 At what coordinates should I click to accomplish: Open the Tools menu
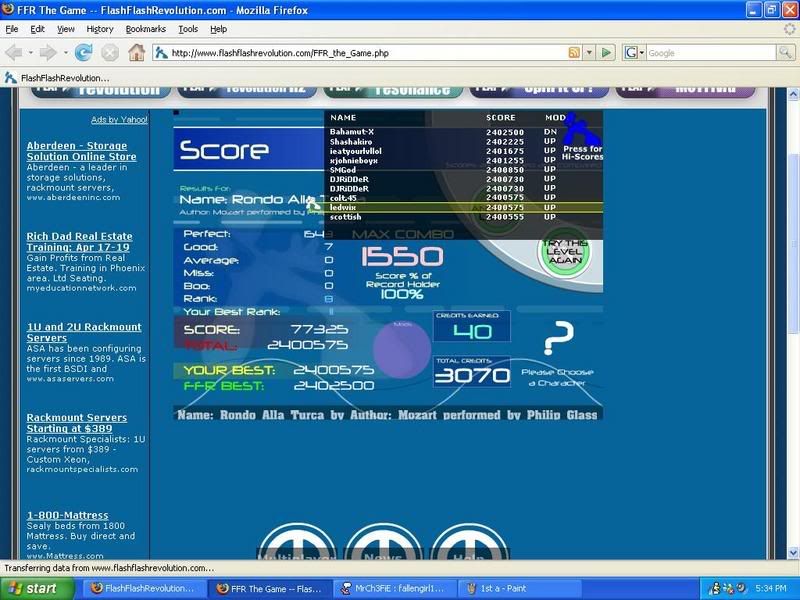click(x=188, y=29)
